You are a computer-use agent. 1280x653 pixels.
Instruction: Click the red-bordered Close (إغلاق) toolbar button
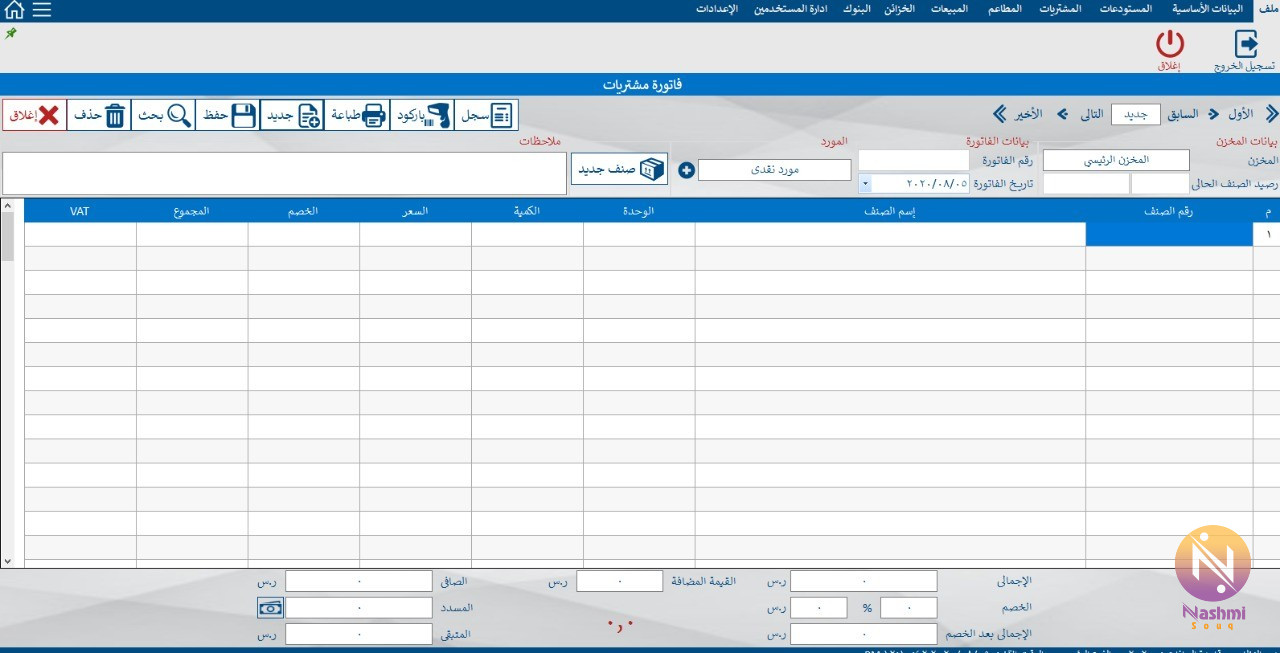click(34, 115)
